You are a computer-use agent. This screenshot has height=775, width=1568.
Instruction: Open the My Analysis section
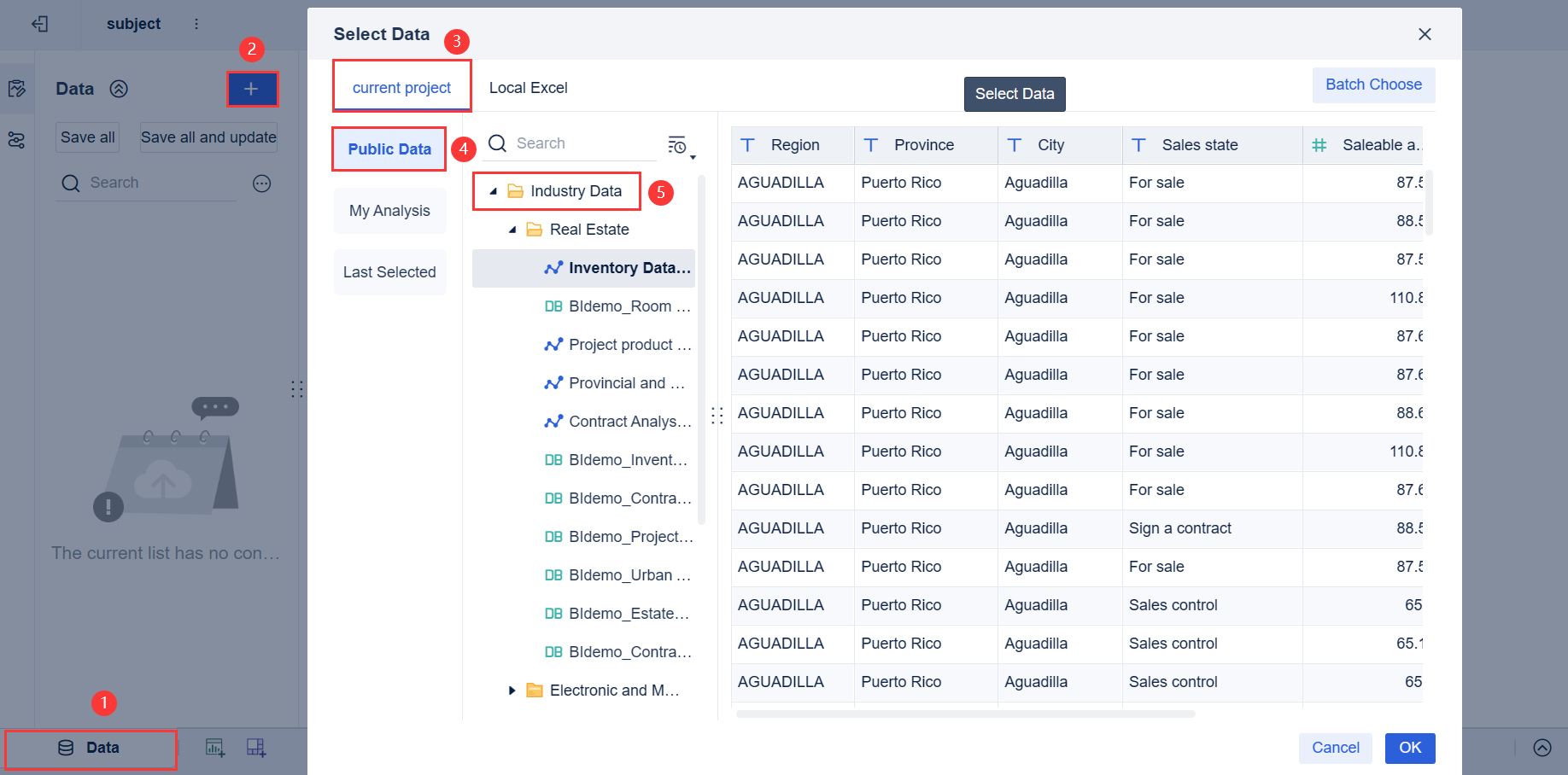tap(389, 210)
